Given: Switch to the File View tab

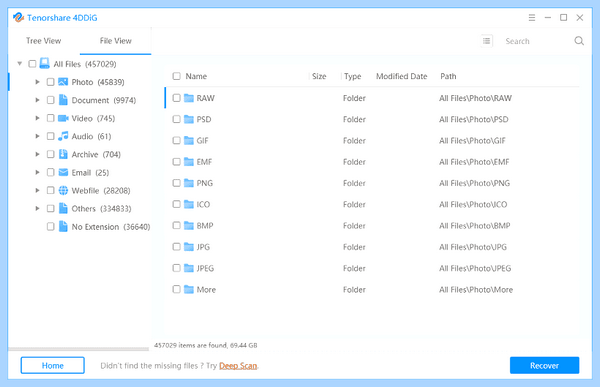Looking at the screenshot, I should [x=116, y=41].
